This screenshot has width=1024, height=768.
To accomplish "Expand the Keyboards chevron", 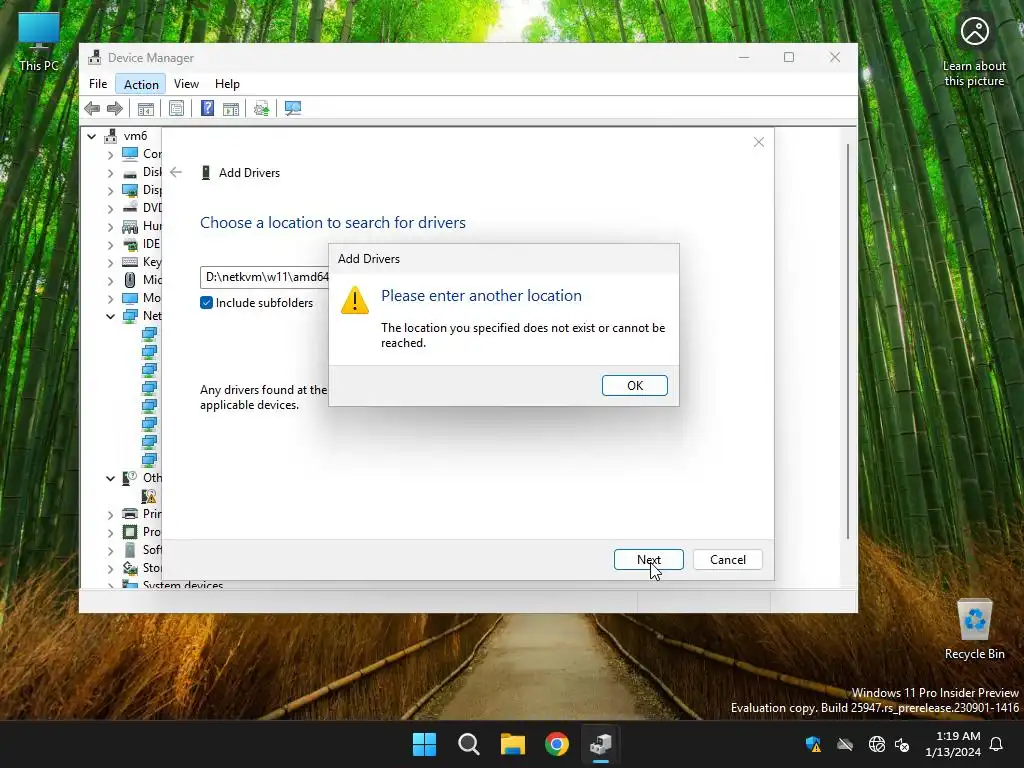I will point(110,263).
